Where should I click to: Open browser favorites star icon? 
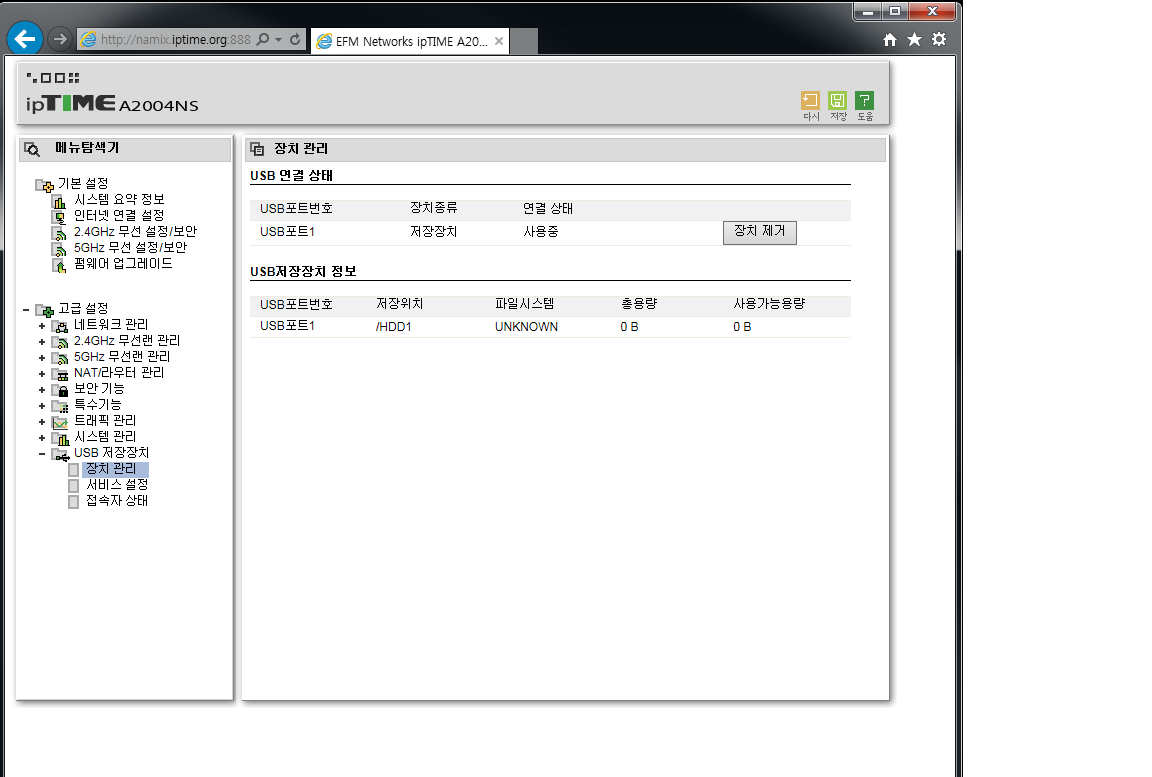(x=914, y=40)
